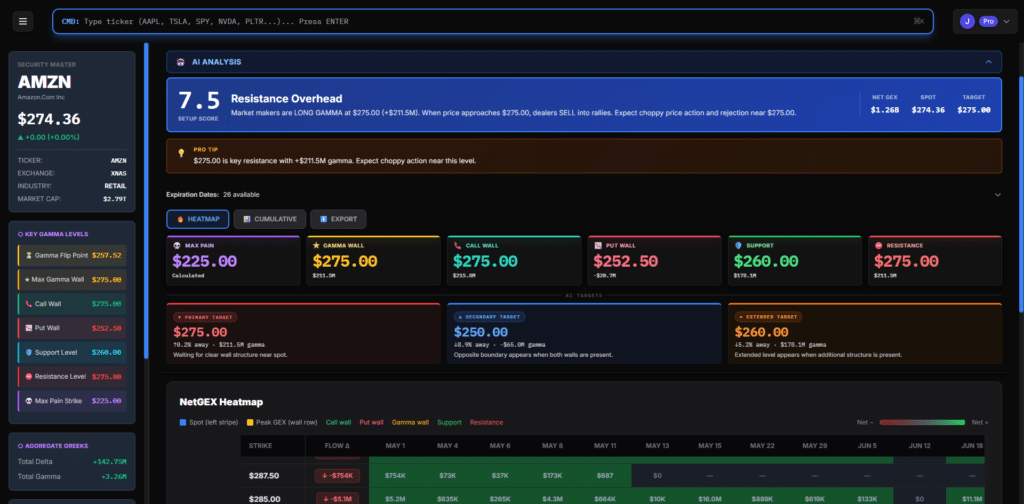
Task: Click the Put wall legend label
Action: 372,422
